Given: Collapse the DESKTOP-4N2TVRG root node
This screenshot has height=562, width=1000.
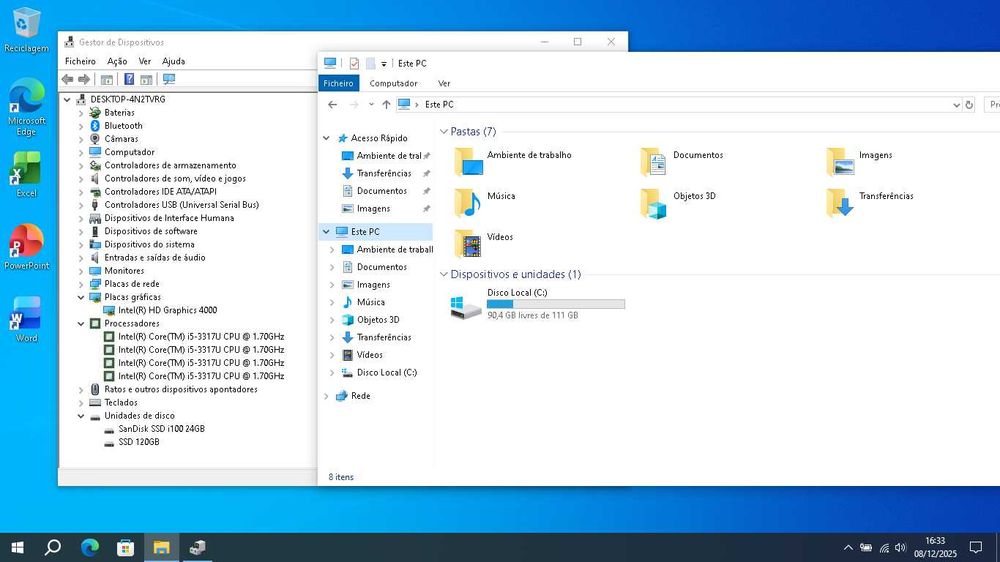Looking at the screenshot, I should [67, 100].
